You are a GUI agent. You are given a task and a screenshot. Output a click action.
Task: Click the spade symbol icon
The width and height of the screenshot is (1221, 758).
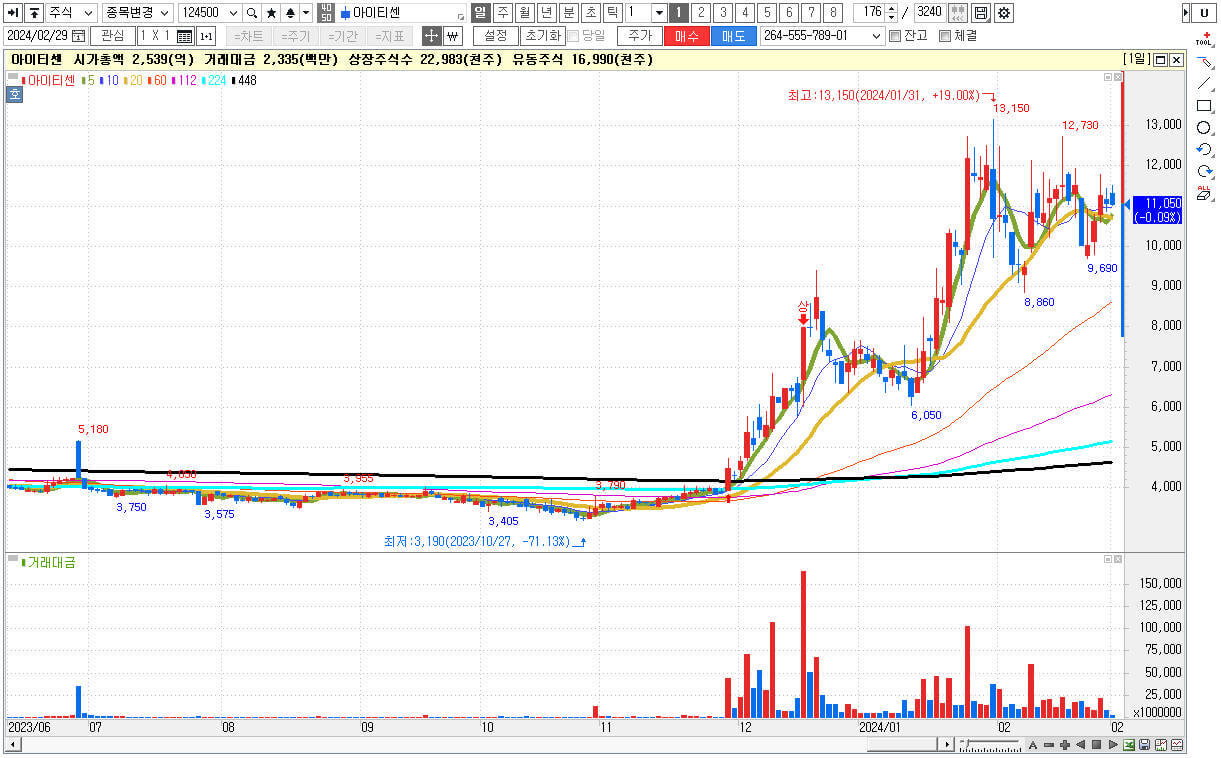pyautogui.click(x=290, y=13)
